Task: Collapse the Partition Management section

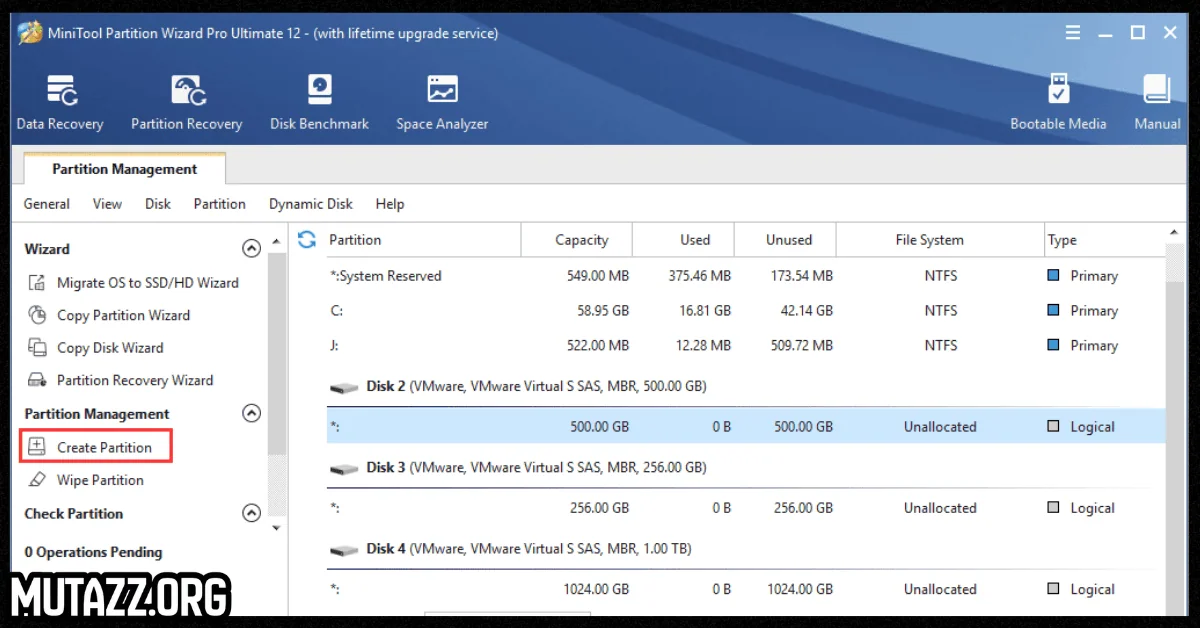Action: [251, 413]
